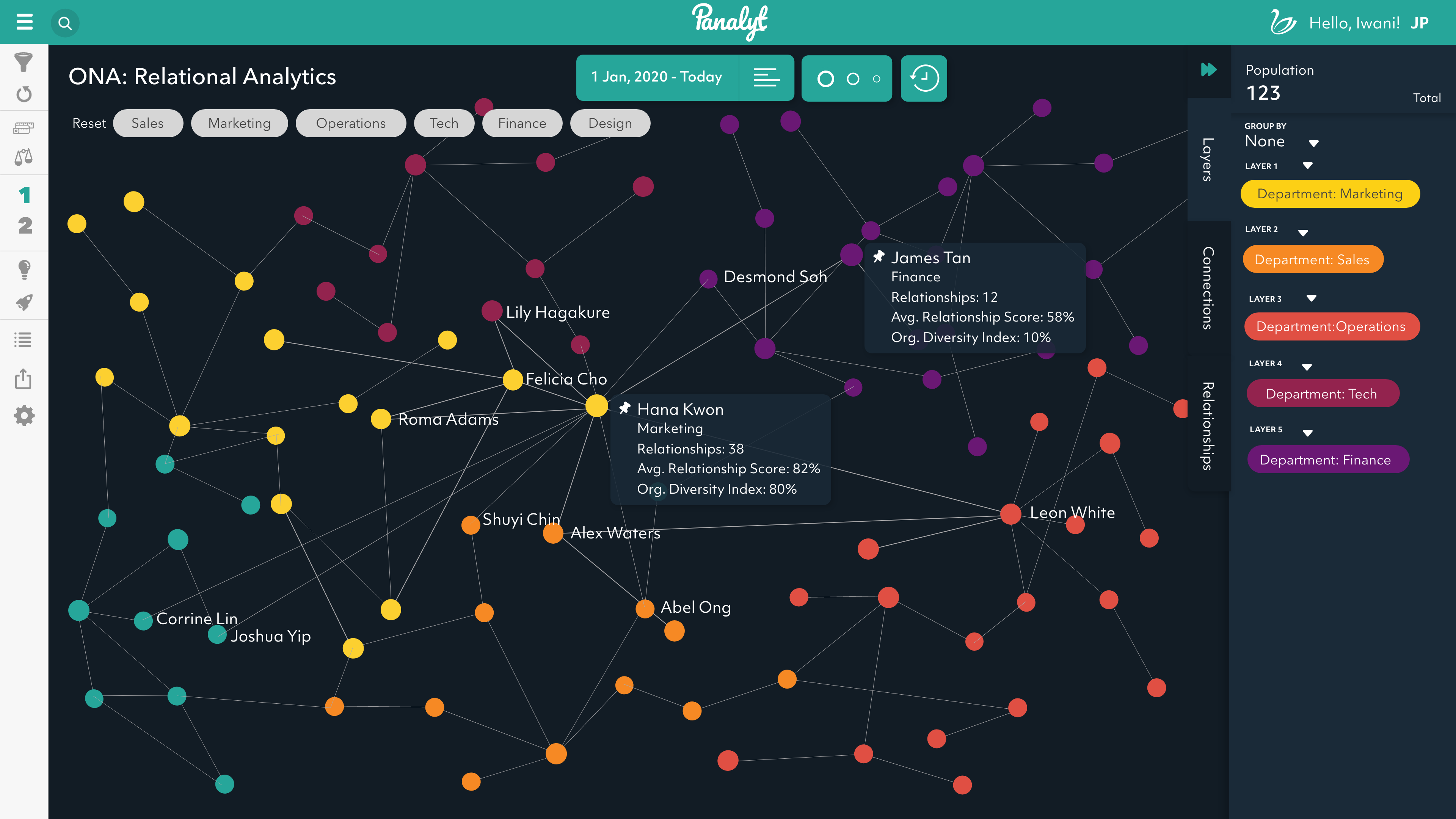The height and width of the screenshot is (819, 1456).
Task: Select the Marketing department filter tab
Action: pos(239,123)
